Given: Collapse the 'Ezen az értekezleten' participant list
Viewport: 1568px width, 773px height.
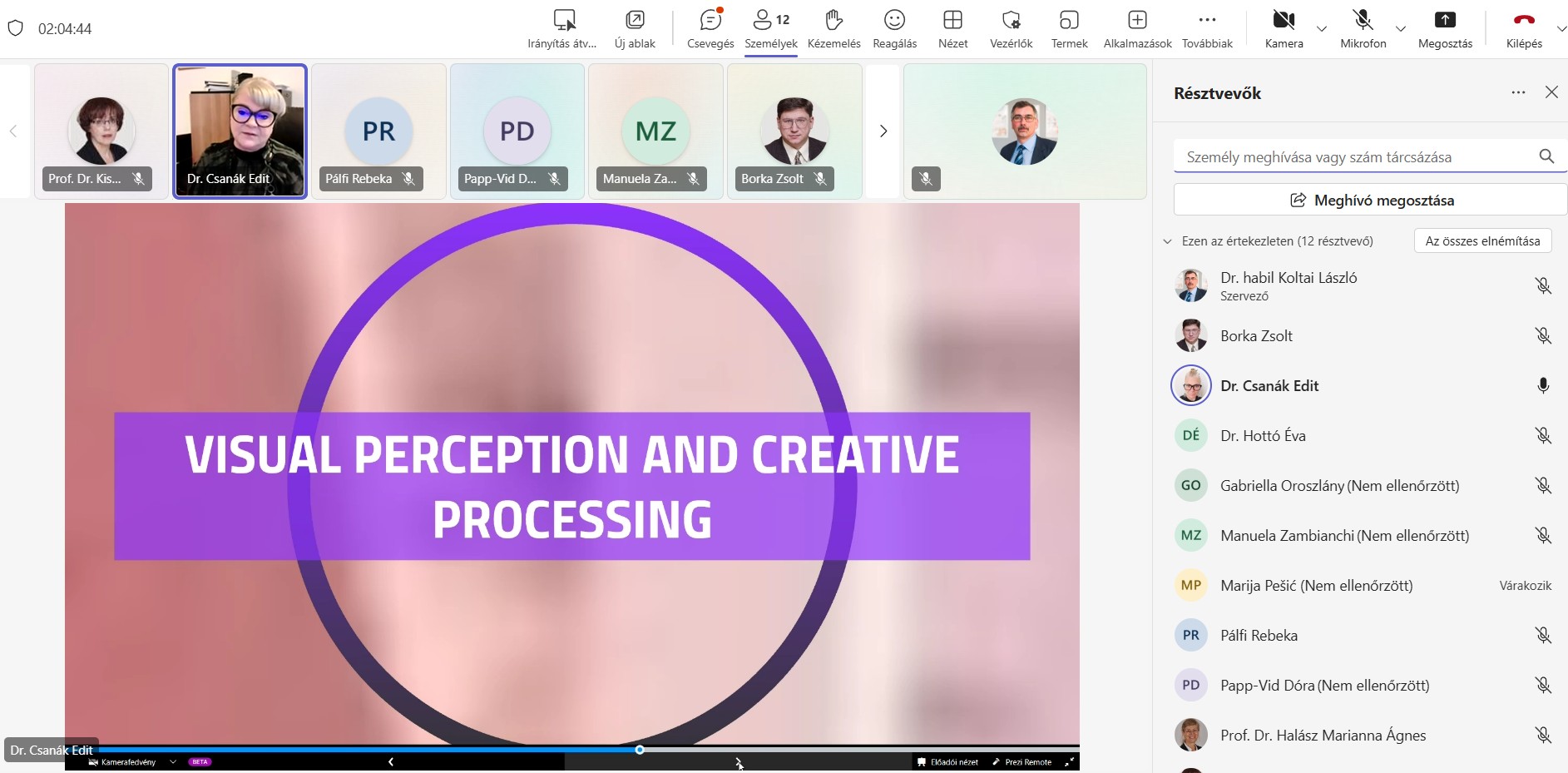Looking at the screenshot, I should pos(1167,241).
